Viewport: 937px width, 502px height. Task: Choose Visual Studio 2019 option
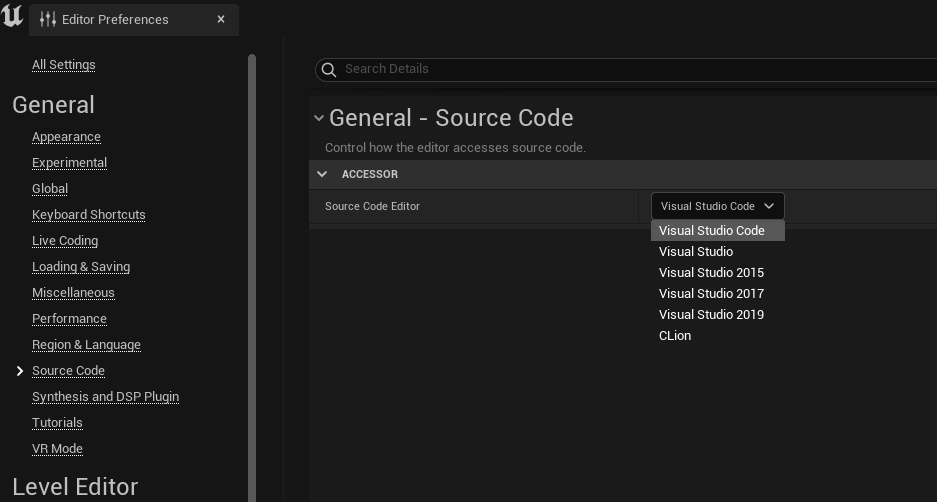718,314
